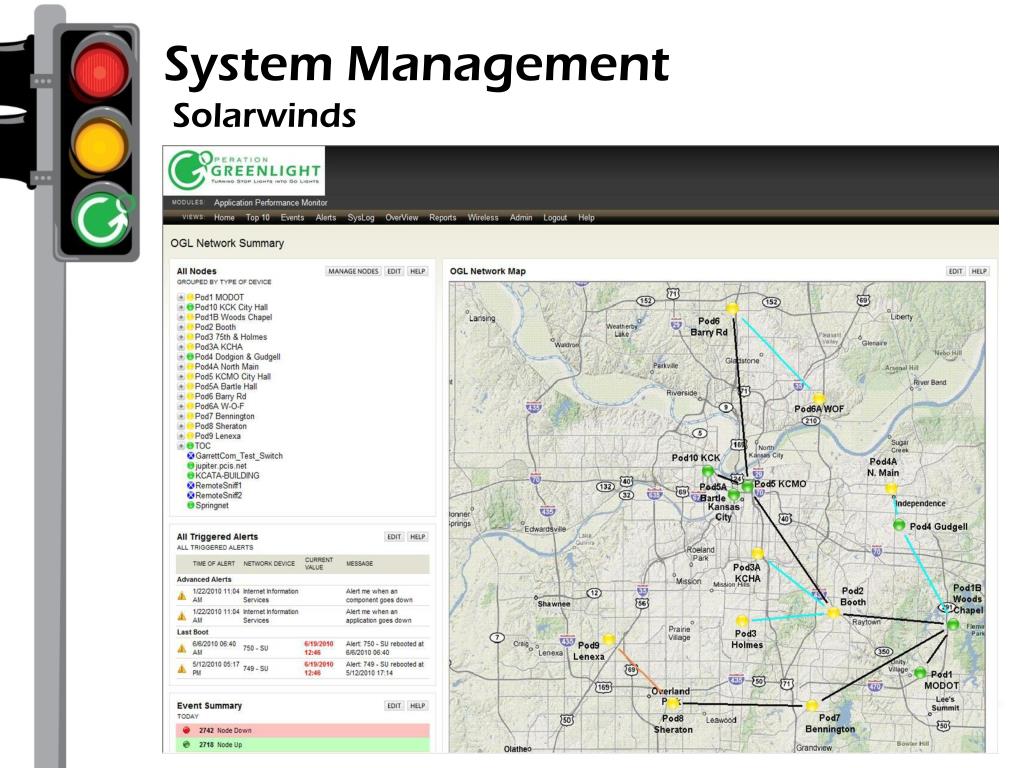Click the warning icon for the 750 - SU alert
The height and width of the screenshot is (768, 1024).
pos(182,648)
